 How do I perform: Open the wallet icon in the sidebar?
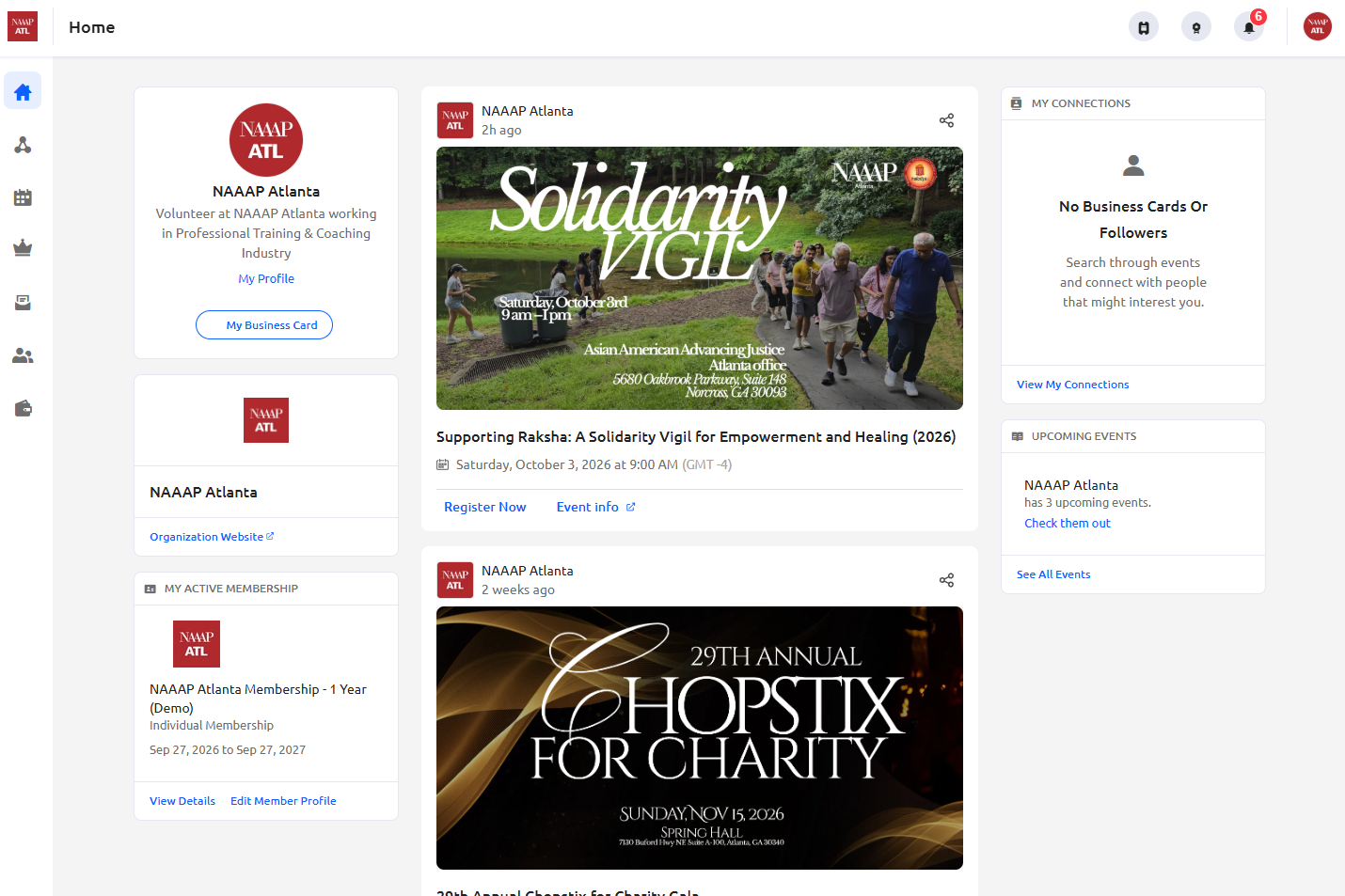[x=23, y=408]
